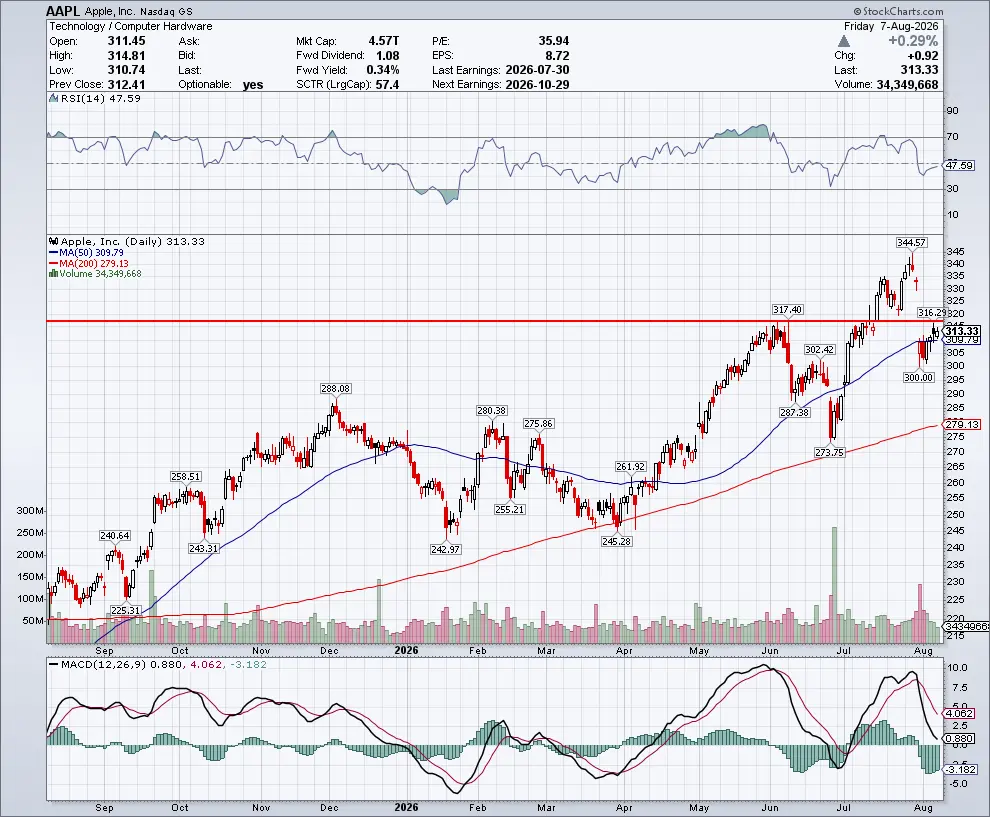990x817 pixels.
Task: Click the Low value 310.74
Action: [126, 70]
